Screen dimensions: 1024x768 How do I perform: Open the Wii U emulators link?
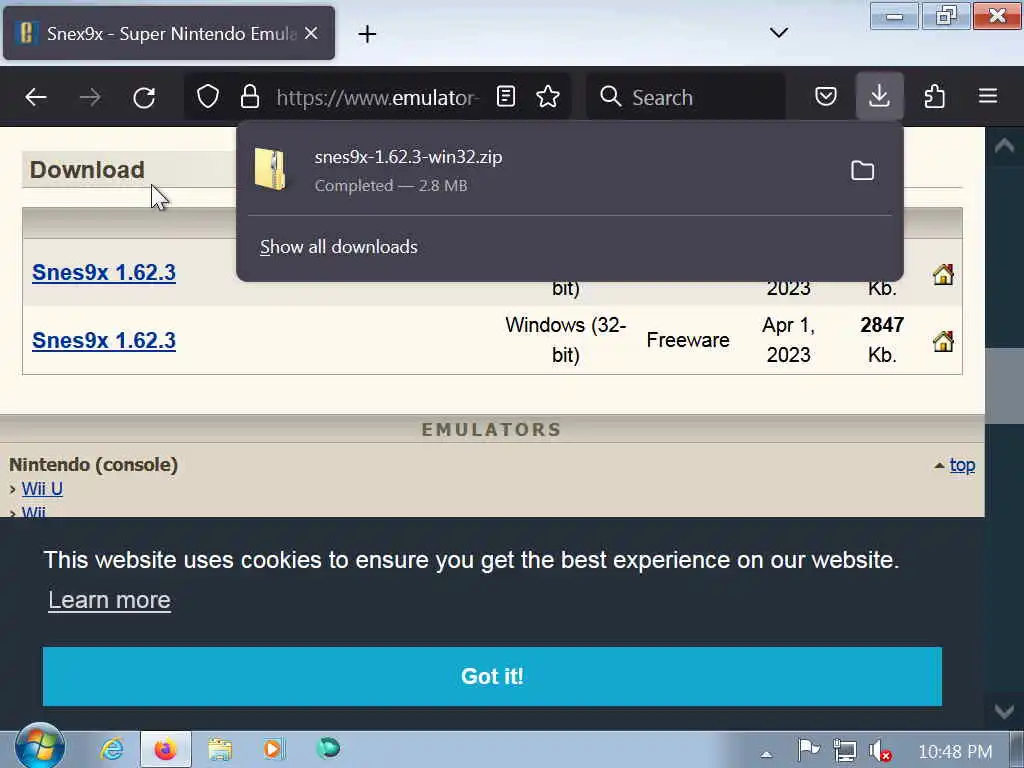point(42,488)
